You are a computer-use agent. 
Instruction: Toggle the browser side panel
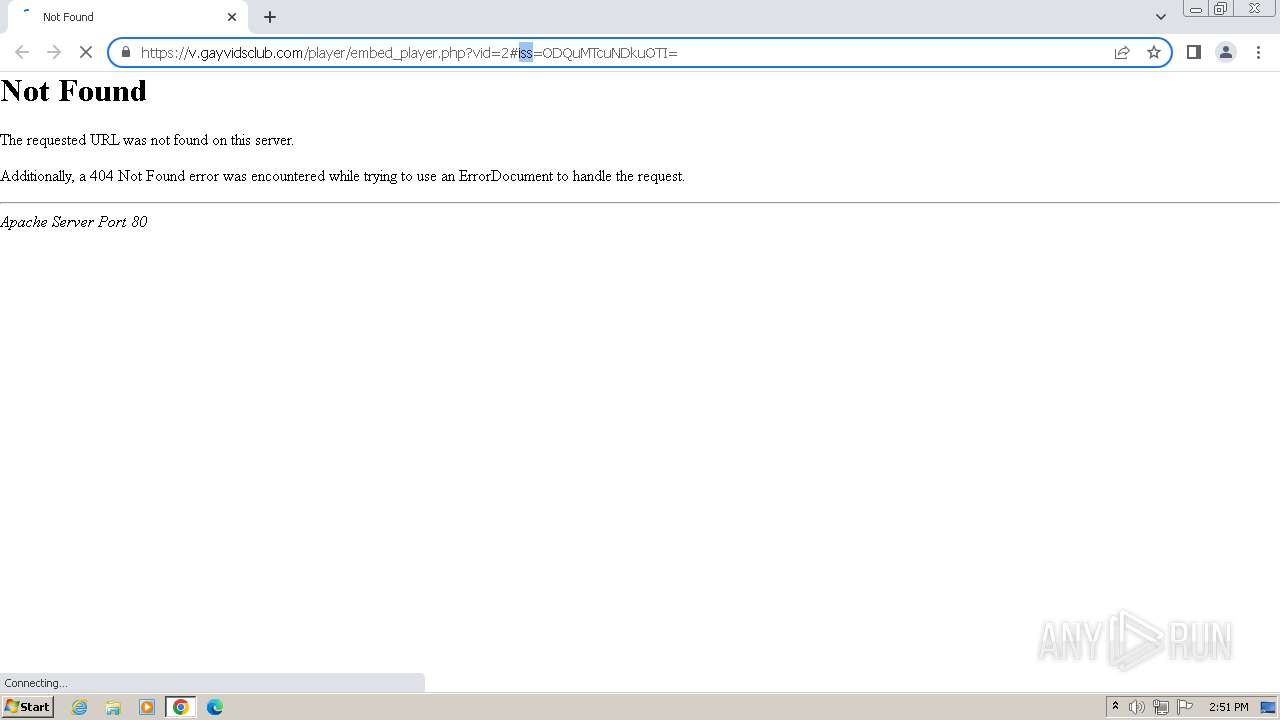pyautogui.click(x=1194, y=52)
